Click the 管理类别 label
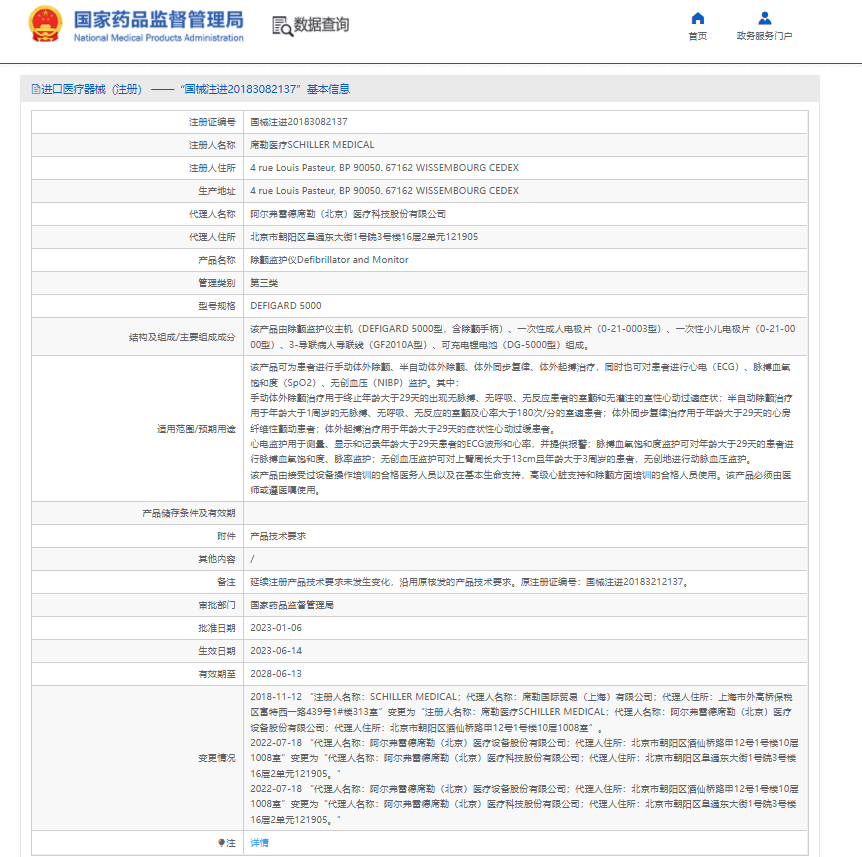This screenshot has width=862, height=857. pos(217,283)
